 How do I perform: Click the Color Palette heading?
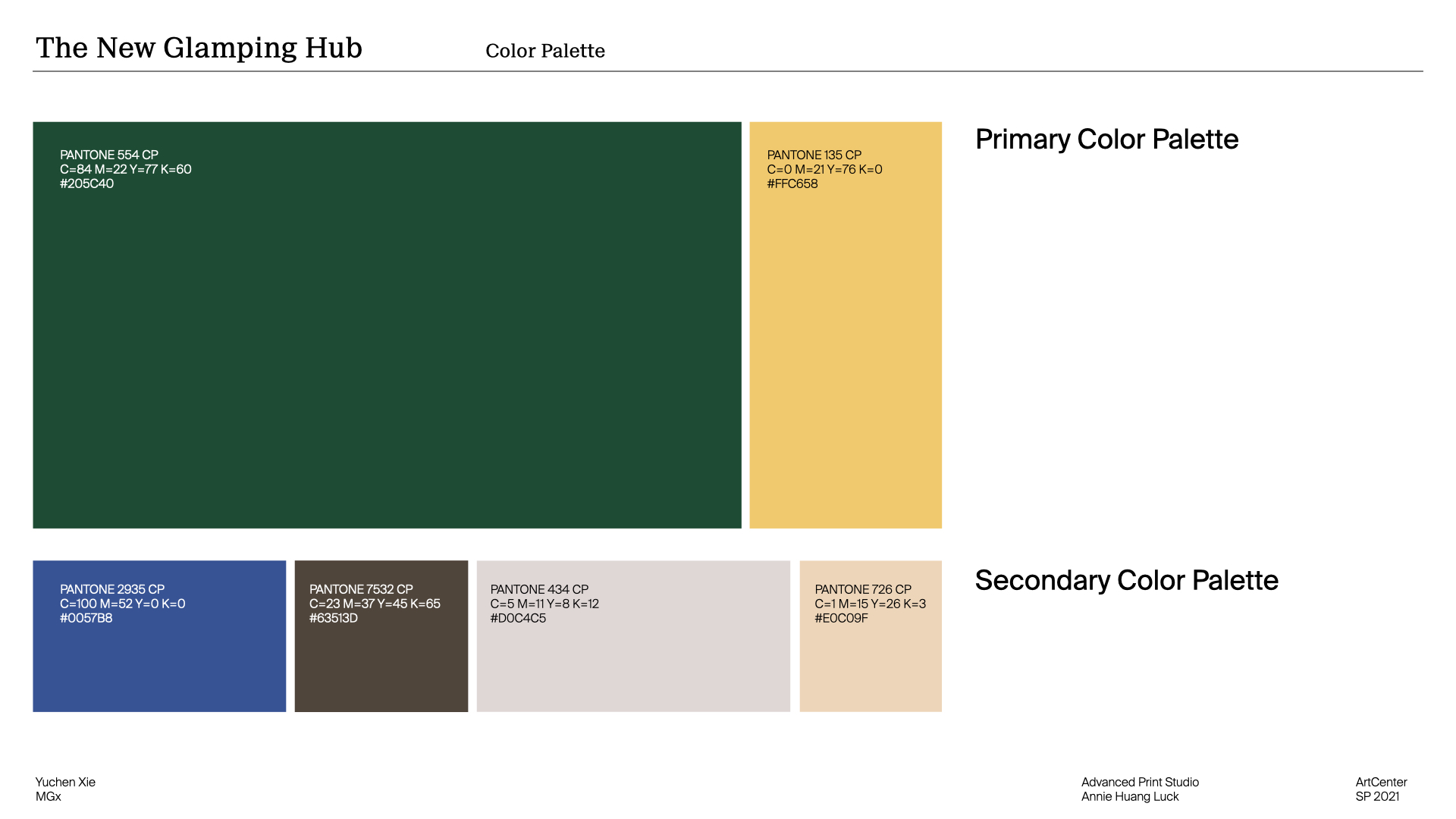pyautogui.click(x=544, y=51)
